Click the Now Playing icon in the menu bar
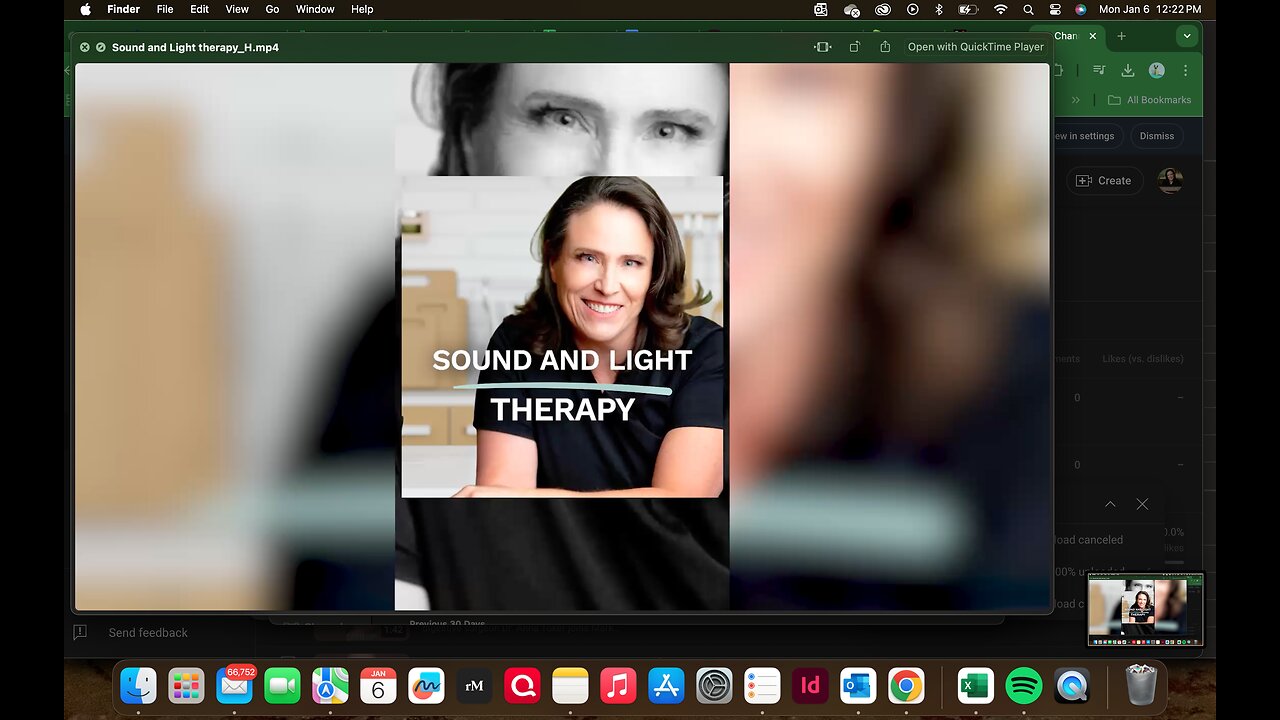The height and width of the screenshot is (720, 1280). (x=912, y=9)
